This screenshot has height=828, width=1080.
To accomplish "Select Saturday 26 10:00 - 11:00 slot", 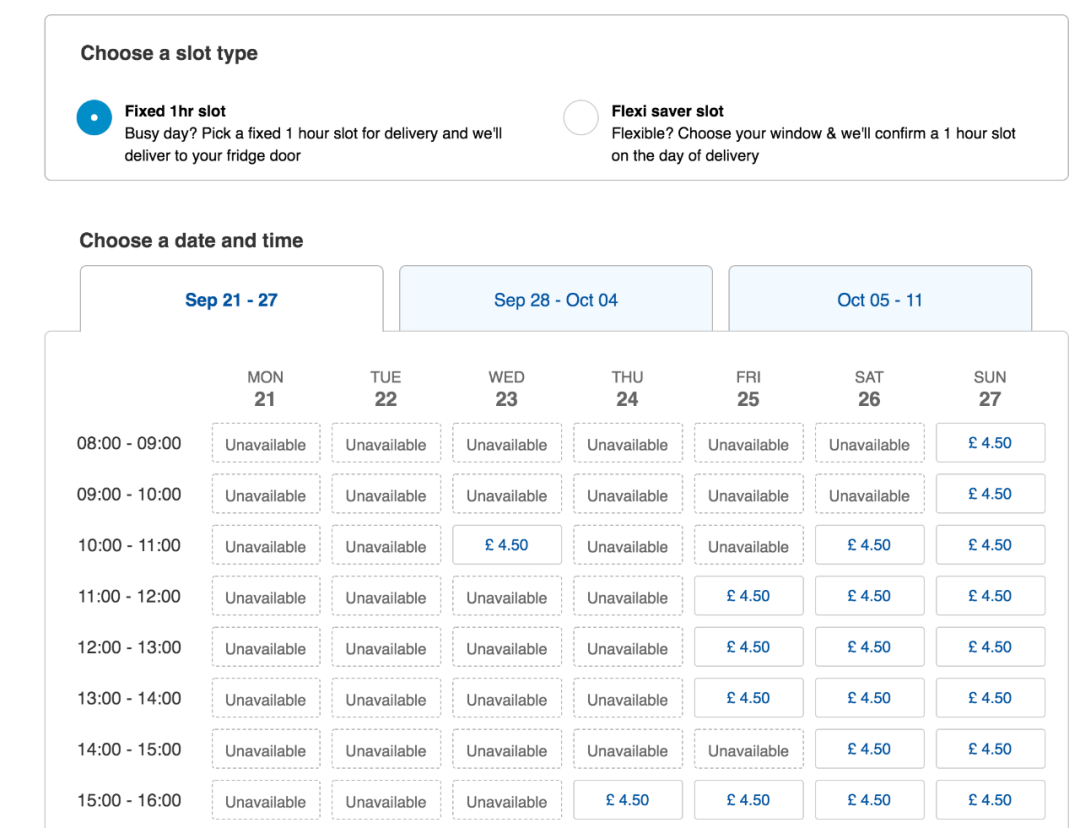I will (x=869, y=545).
